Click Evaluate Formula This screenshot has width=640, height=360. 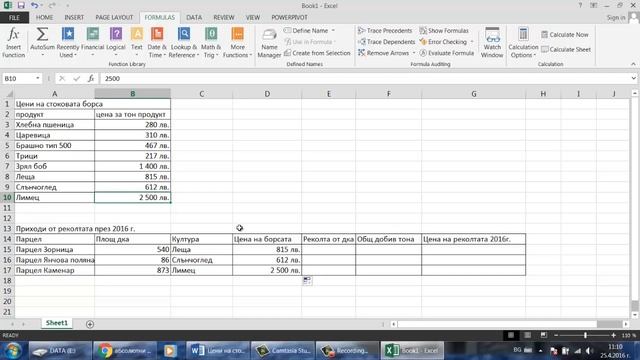point(447,53)
